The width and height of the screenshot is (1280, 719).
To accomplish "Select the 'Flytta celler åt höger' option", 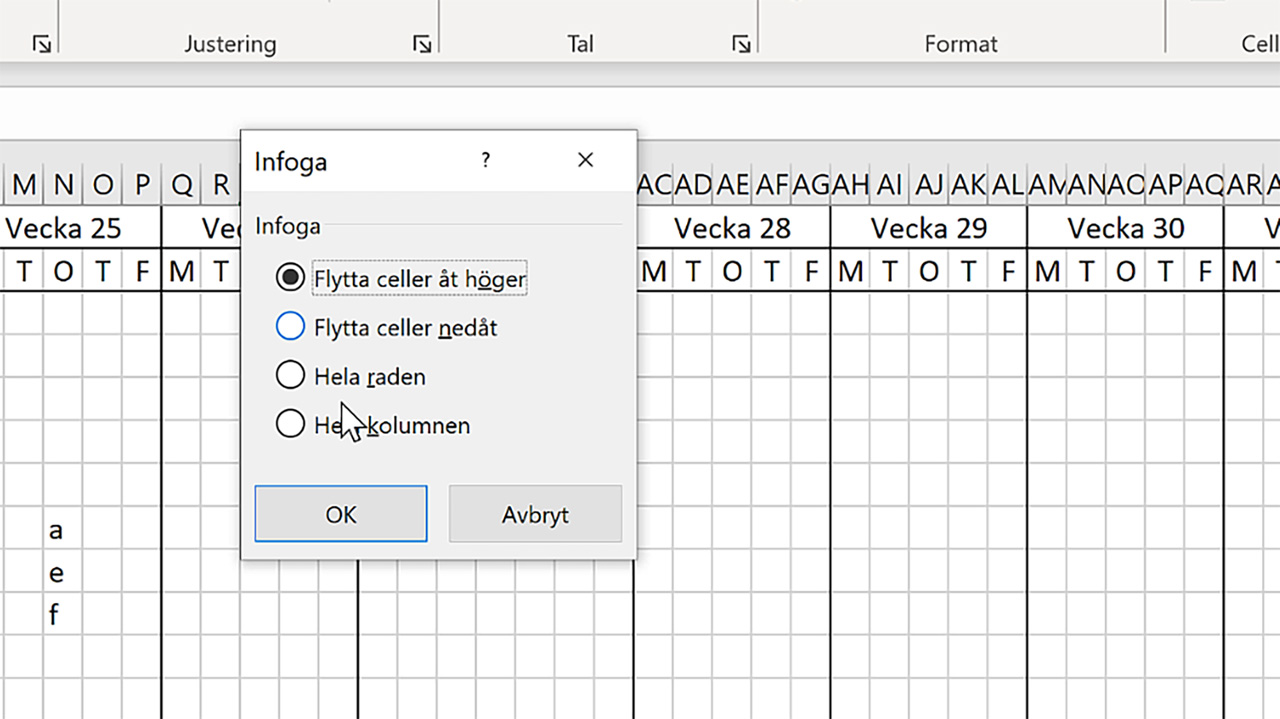I will [290, 277].
